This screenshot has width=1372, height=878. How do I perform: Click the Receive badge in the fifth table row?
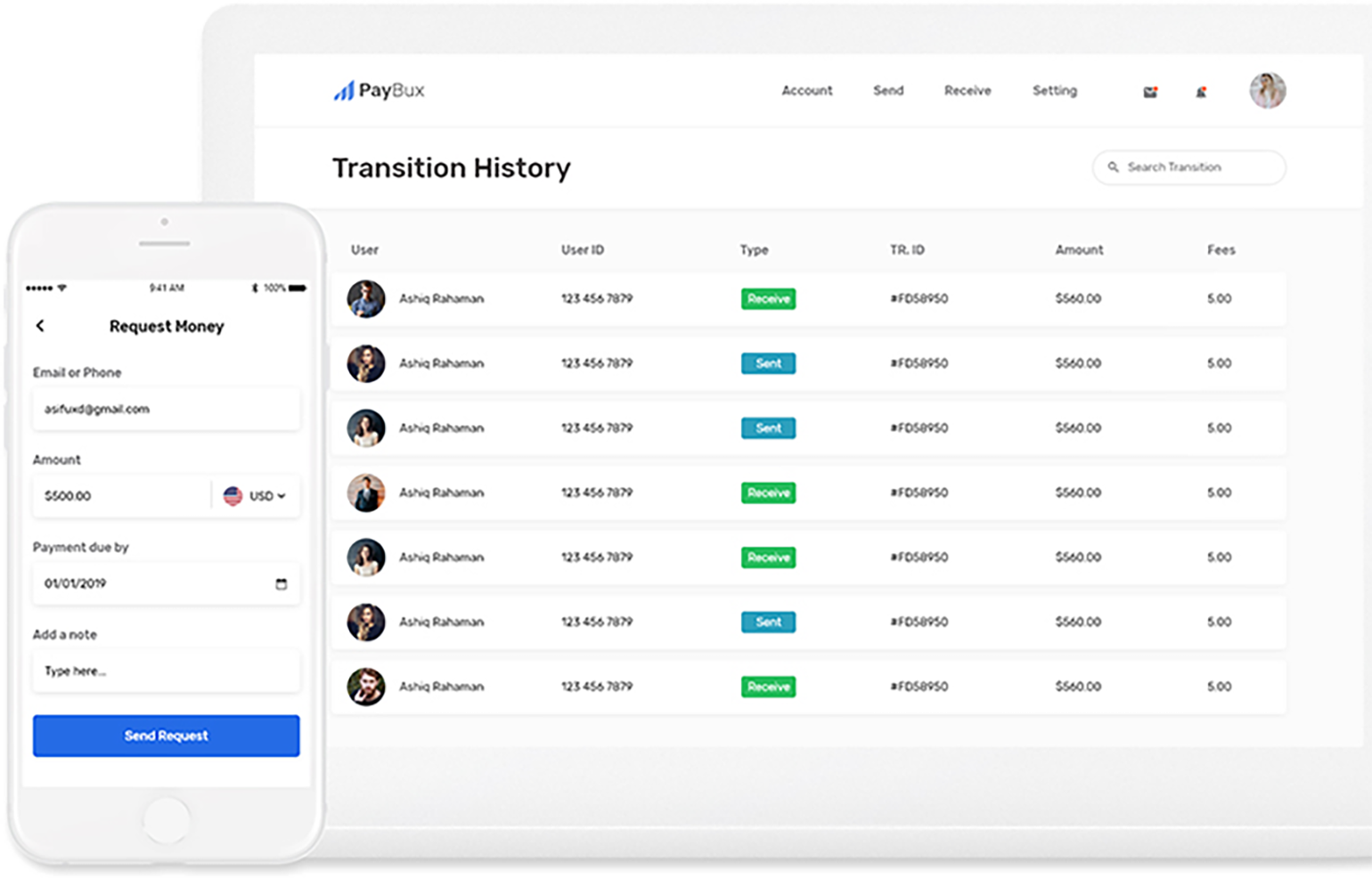point(768,557)
